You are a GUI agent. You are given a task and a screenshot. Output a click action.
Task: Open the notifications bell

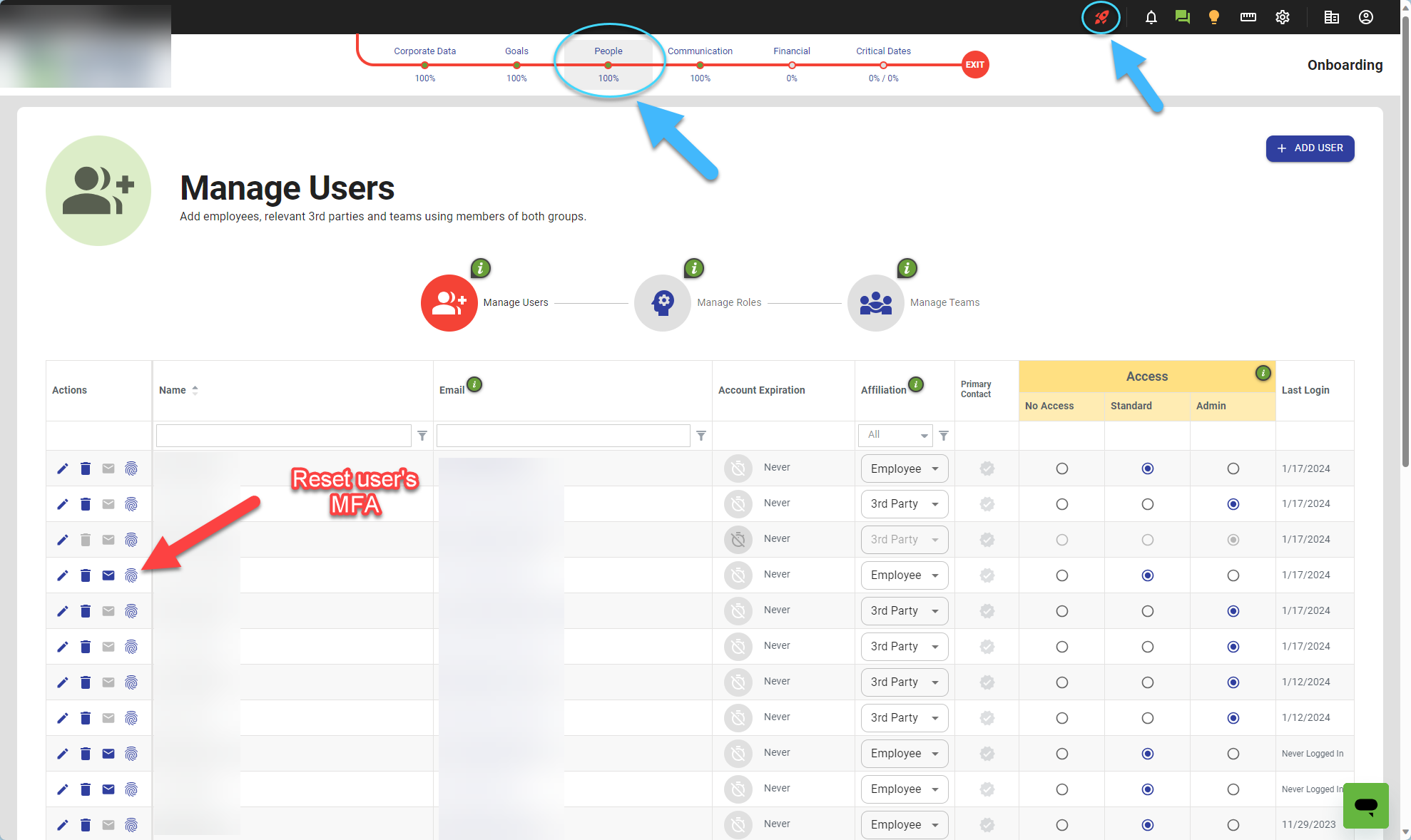[1151, 17]
